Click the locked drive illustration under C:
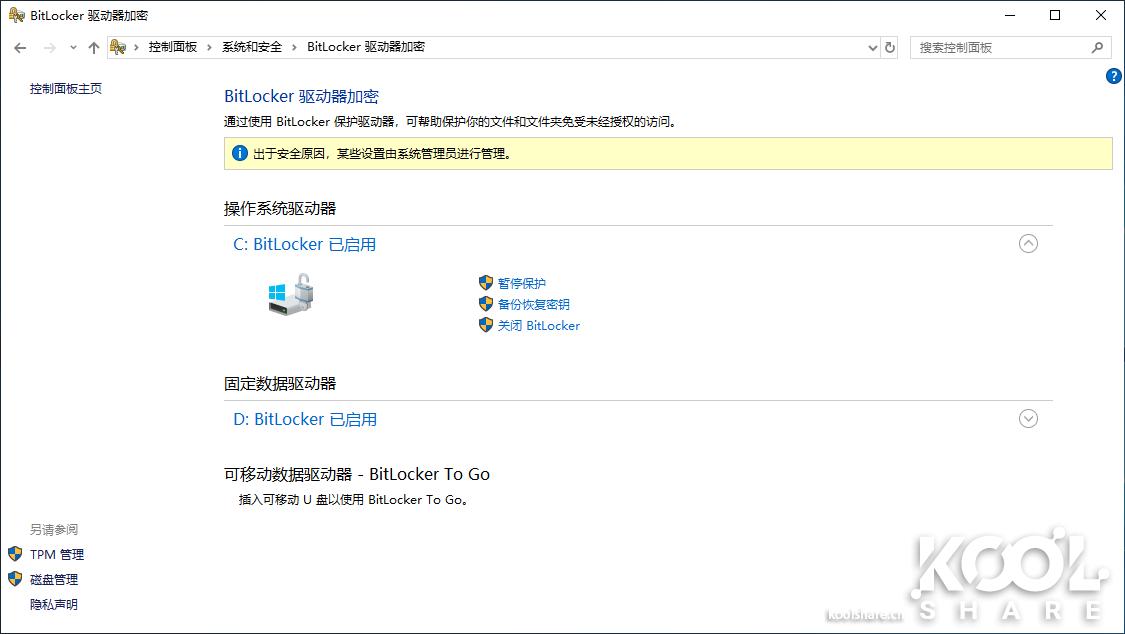 pos(290,297)
